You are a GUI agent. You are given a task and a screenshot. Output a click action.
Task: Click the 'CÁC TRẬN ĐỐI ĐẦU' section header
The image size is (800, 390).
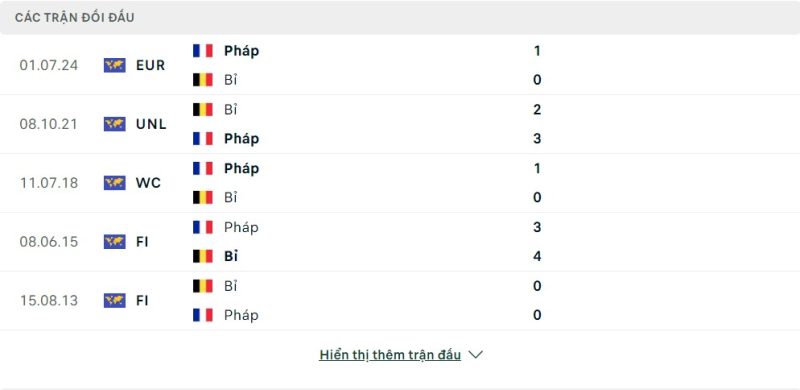coord(74,18)
